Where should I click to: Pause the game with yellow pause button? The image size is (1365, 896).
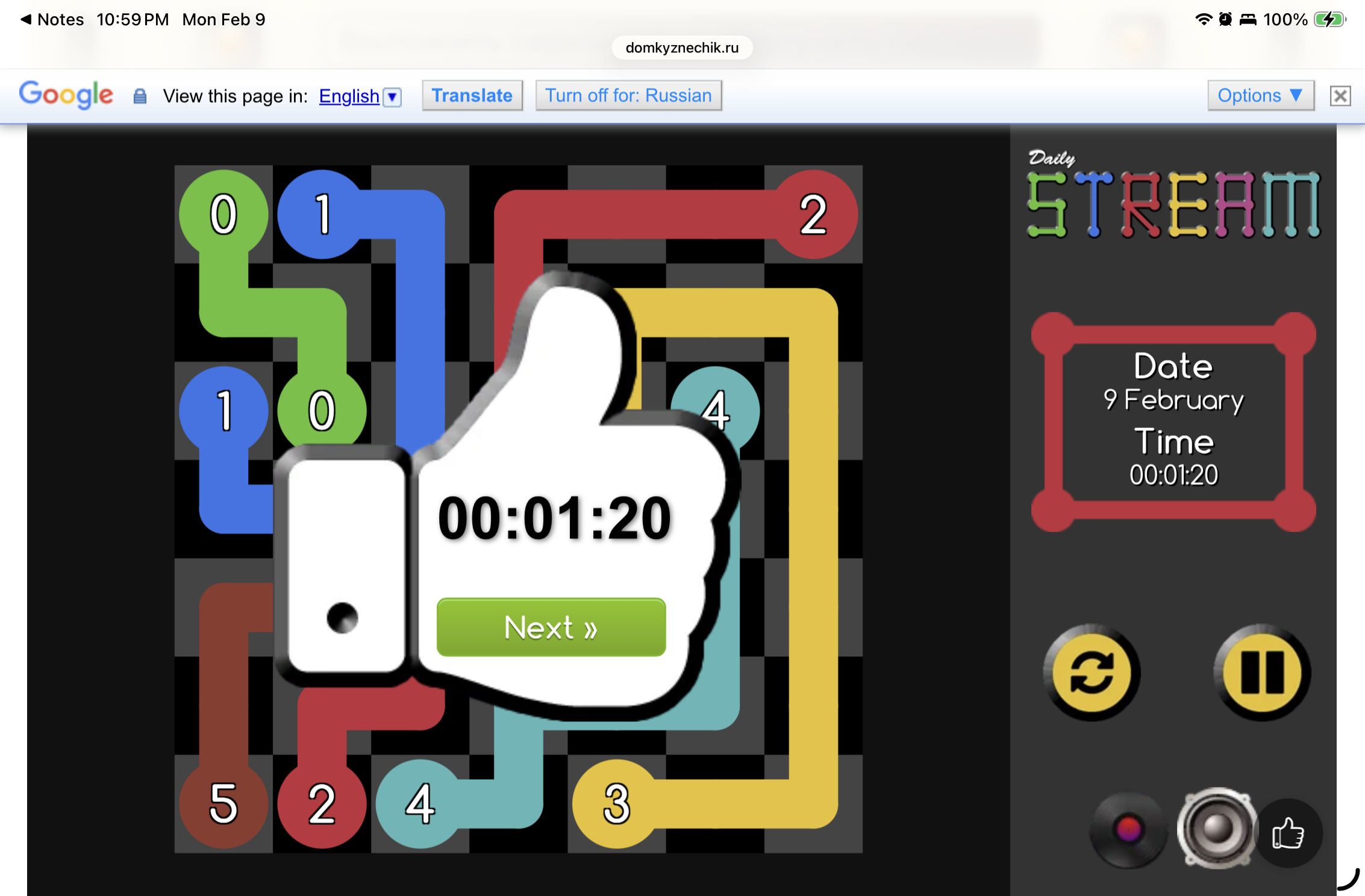(1262, 673)
